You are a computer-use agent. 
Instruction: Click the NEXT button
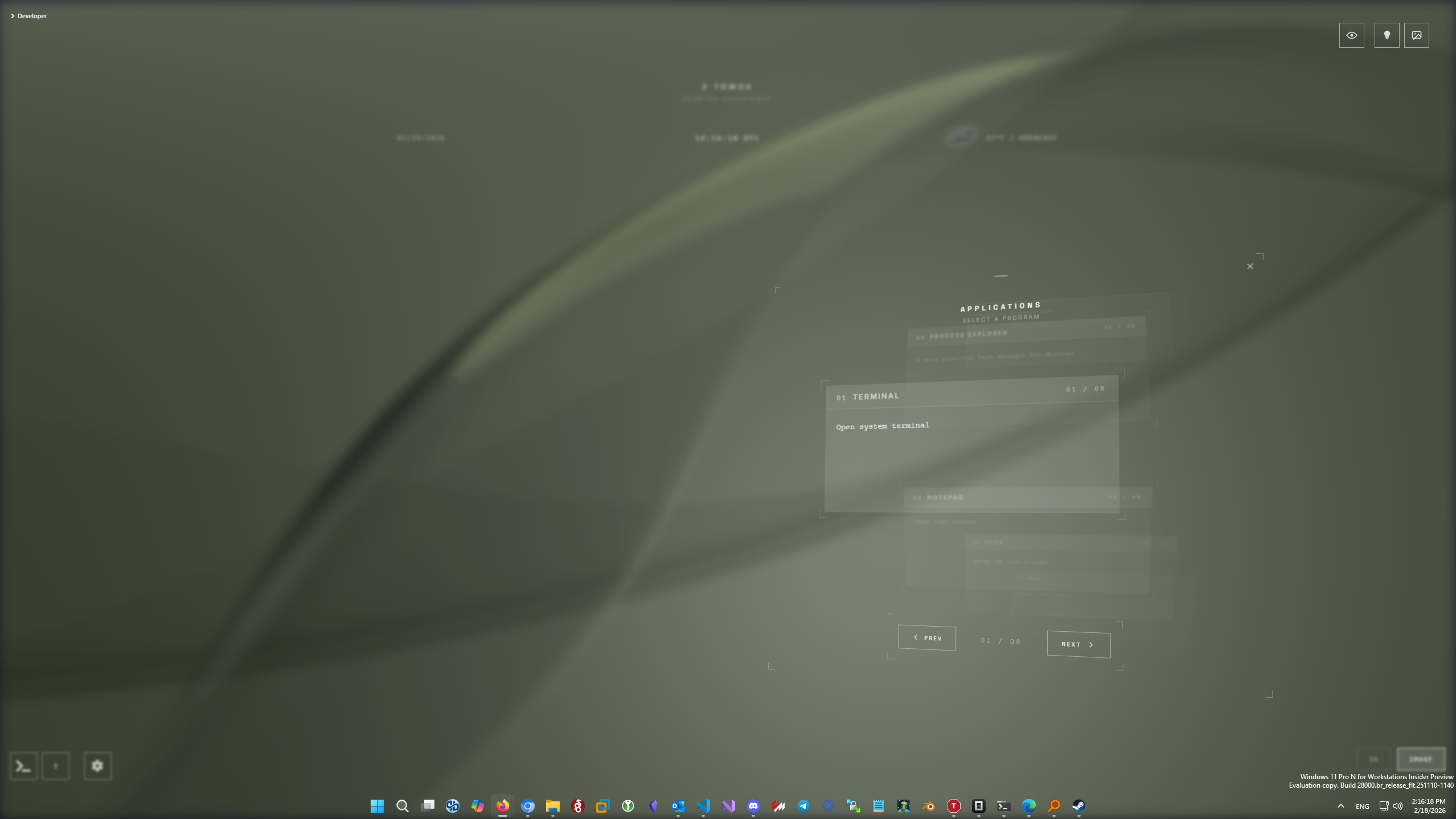click(x=1078, y=644)
